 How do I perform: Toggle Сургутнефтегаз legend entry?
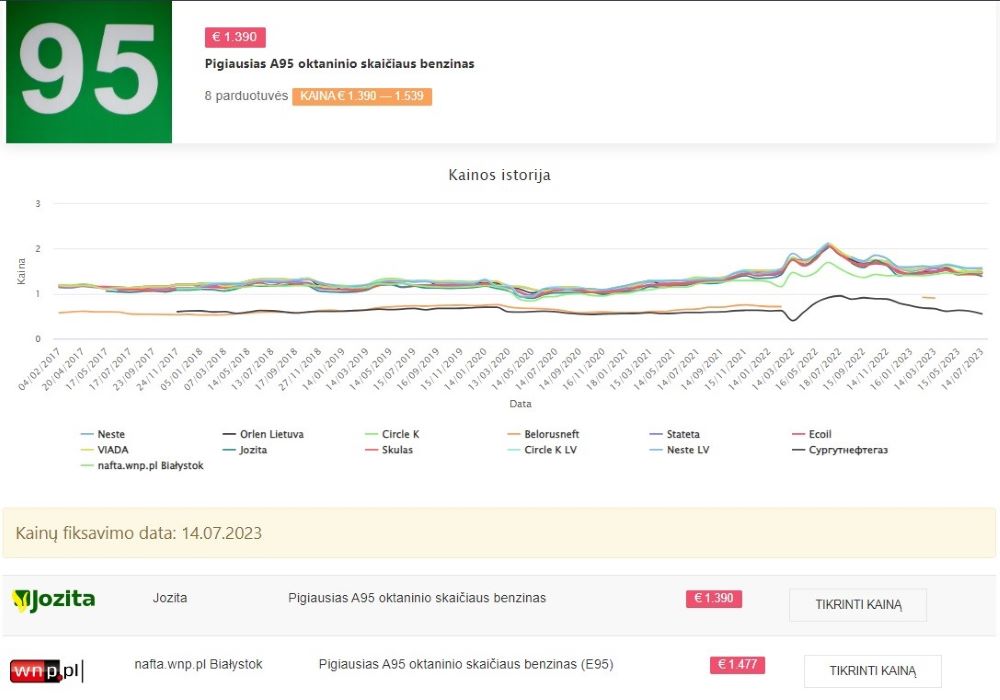[x=839, y=449]
